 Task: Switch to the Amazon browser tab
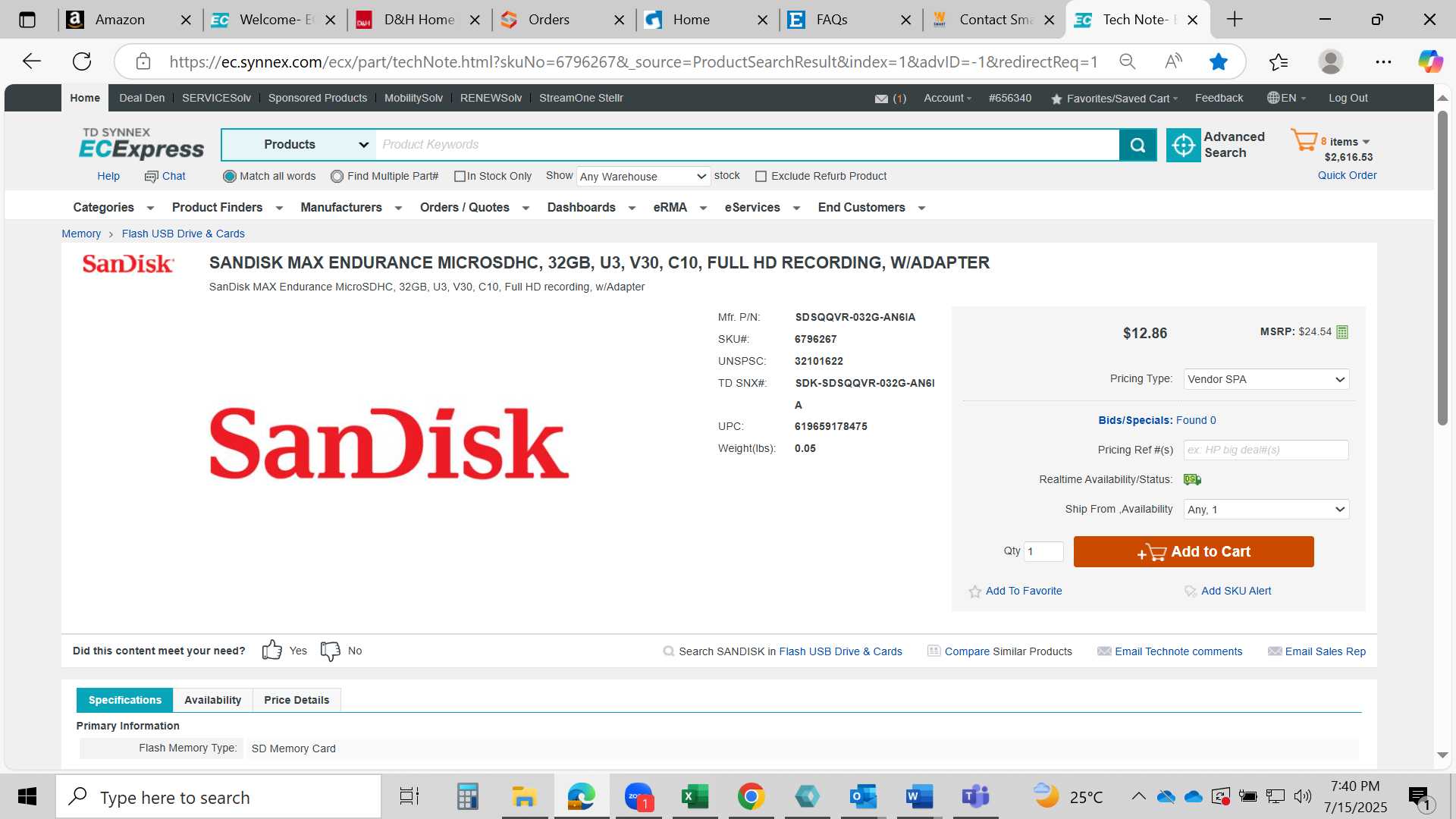[130, 20]
